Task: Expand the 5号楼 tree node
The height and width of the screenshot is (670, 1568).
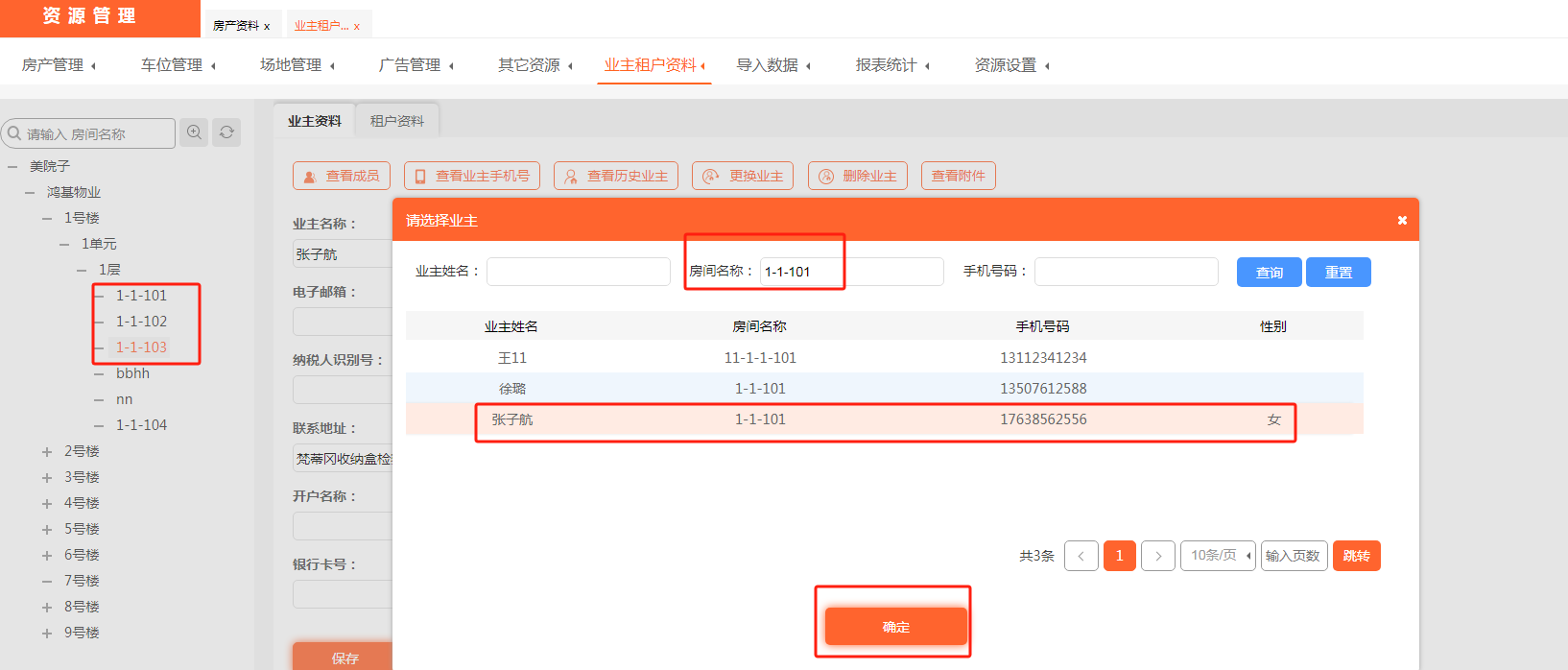Action: pyautogui.click(x=47, y=530)
